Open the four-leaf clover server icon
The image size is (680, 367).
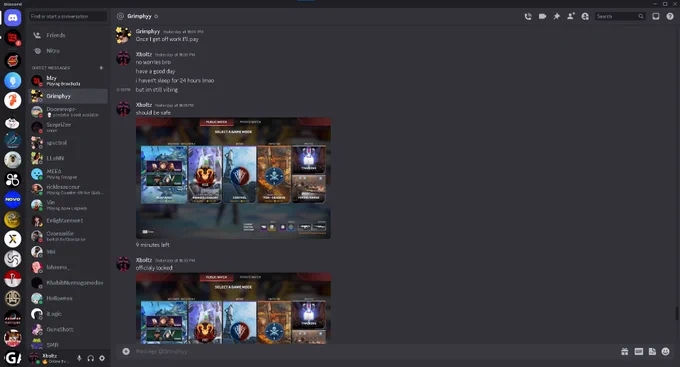(13, 180)
